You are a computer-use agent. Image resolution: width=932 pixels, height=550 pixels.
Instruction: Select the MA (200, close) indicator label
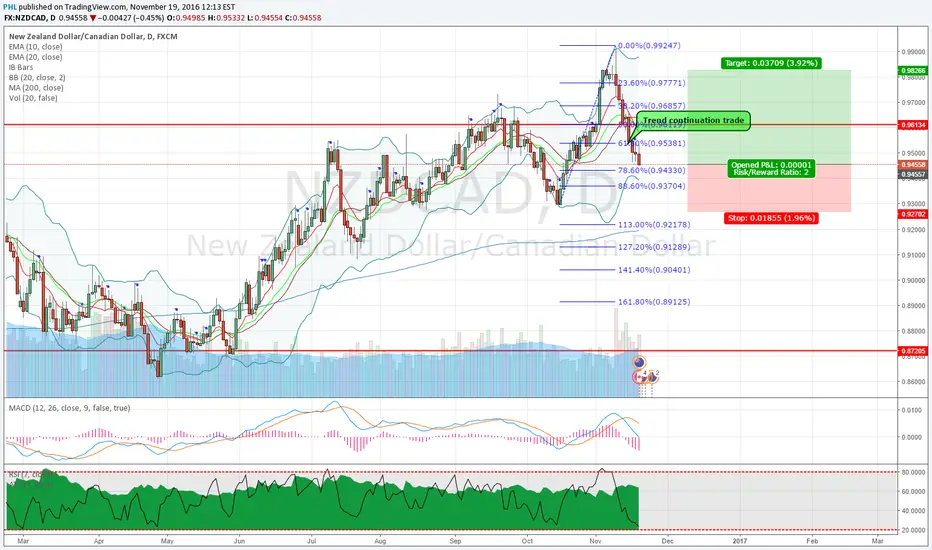pyautogui.click(x=36, y=87)
